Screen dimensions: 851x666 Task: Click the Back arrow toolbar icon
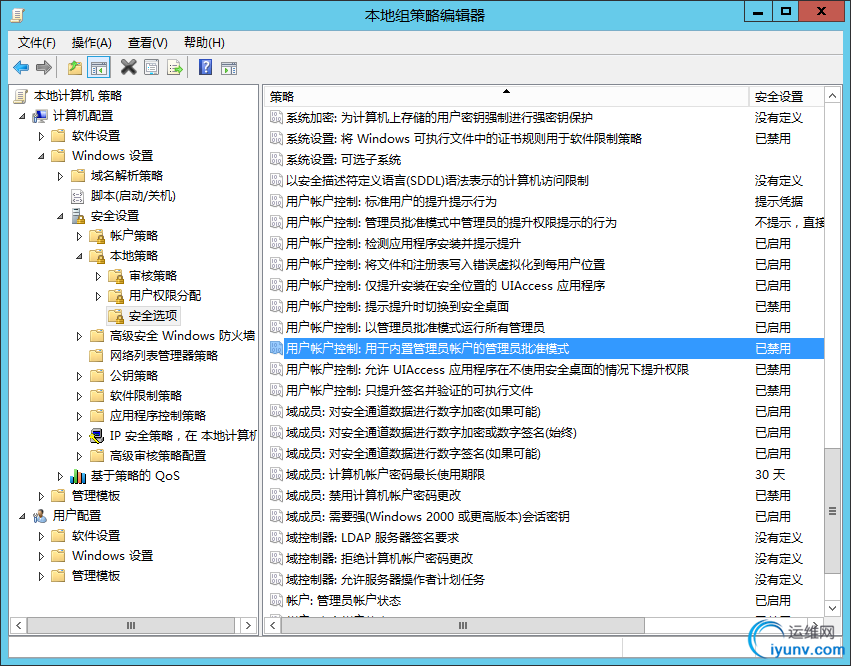pos(21,68)
